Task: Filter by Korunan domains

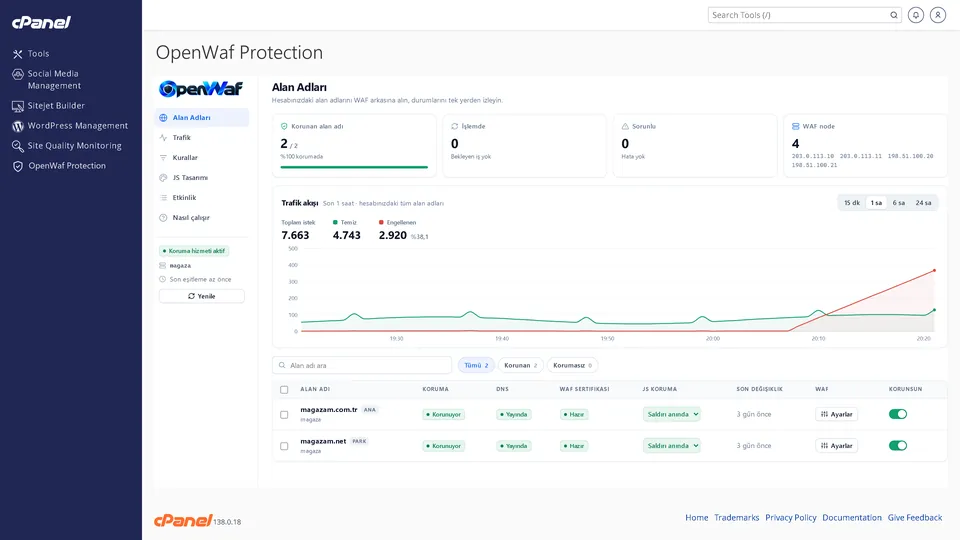Action: 520,366
